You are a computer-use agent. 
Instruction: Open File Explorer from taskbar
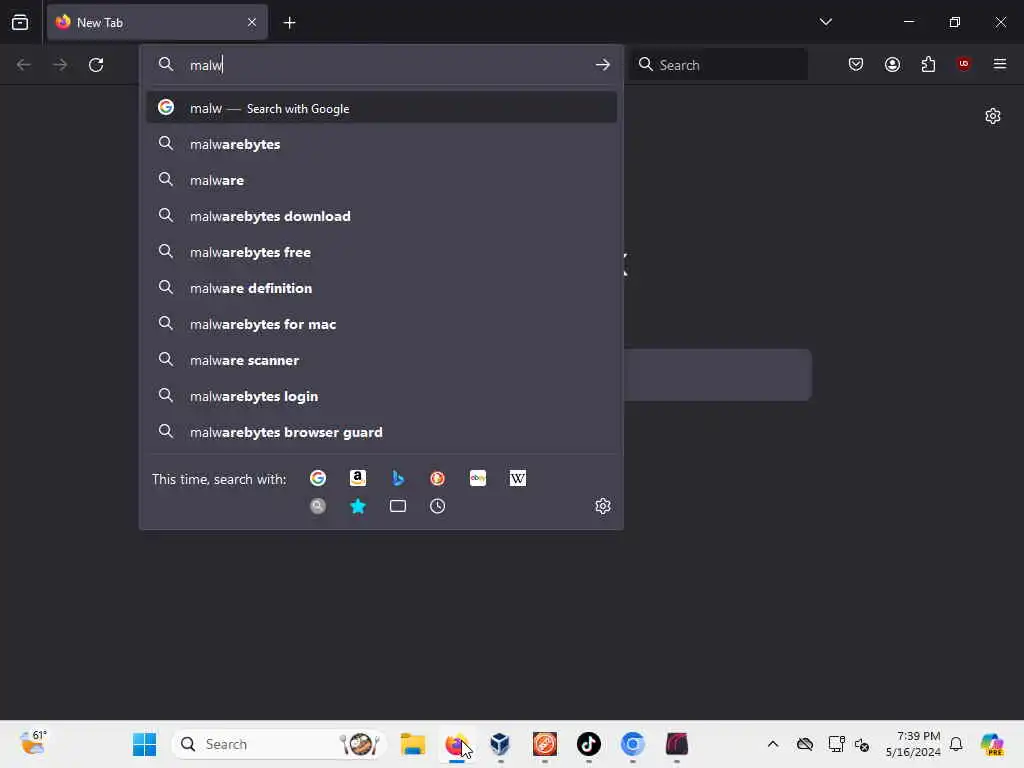[413, 744]
